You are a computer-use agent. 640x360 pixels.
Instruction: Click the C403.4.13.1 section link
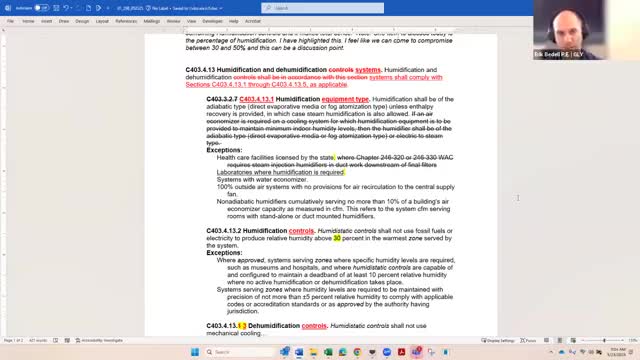[x=257, y=99]
